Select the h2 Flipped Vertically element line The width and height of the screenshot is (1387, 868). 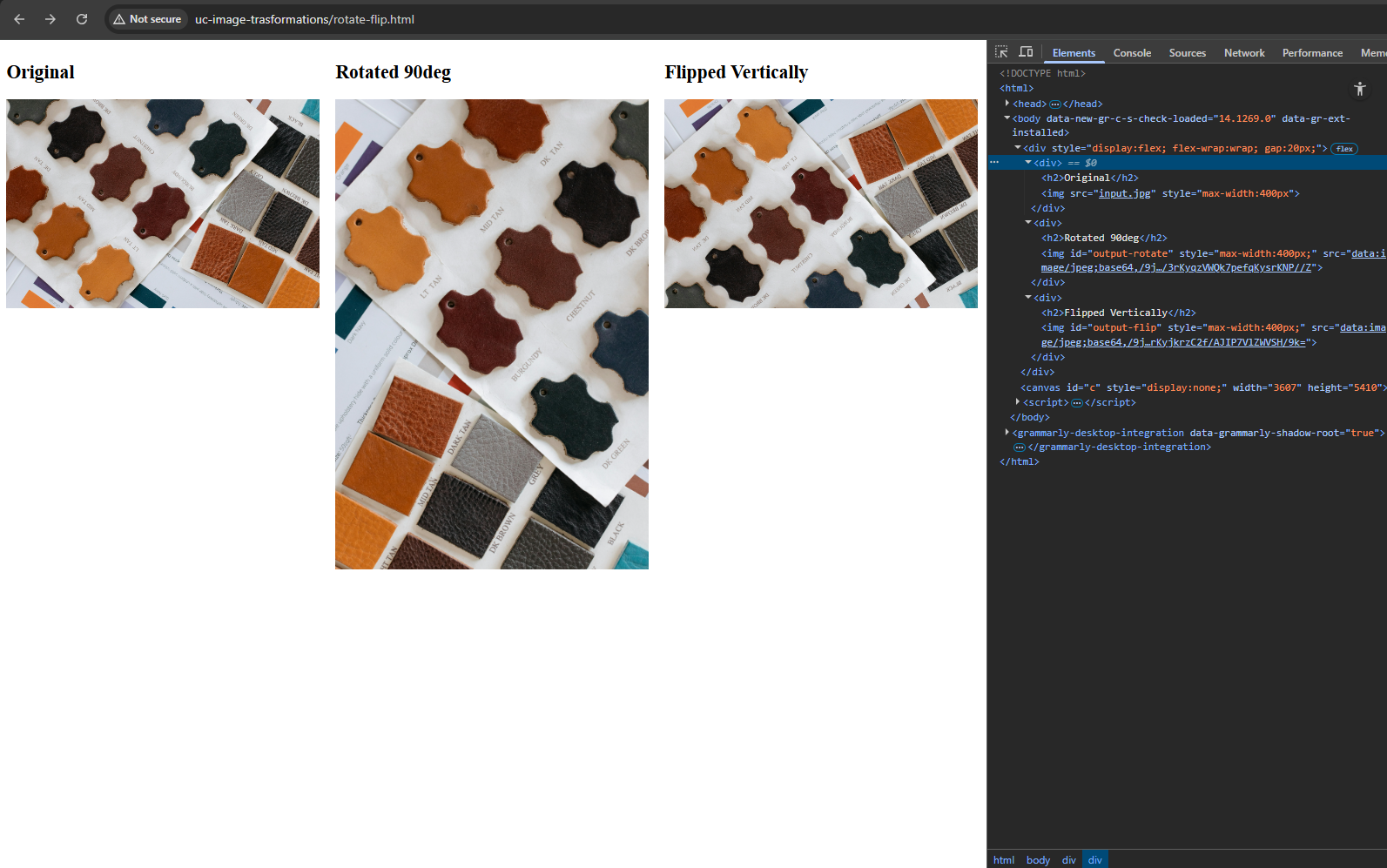[1119, 313]
